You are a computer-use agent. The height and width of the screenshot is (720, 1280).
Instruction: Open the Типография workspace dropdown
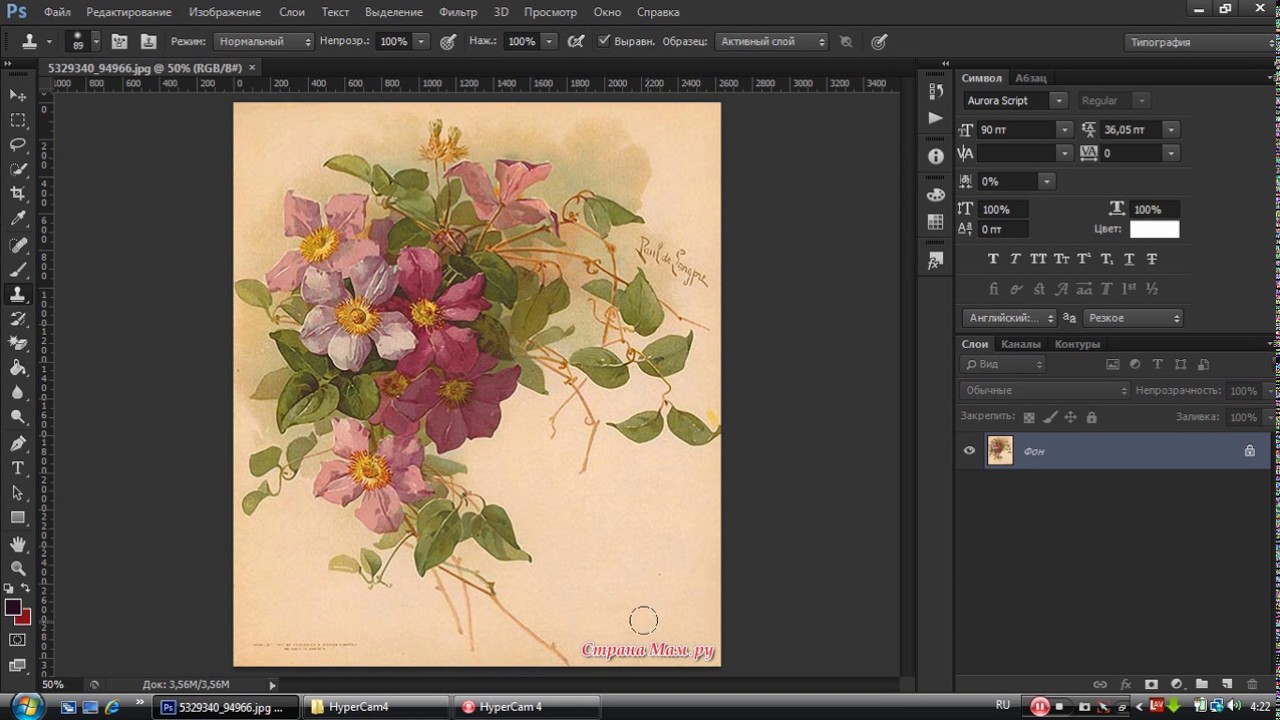[1201, 42]
